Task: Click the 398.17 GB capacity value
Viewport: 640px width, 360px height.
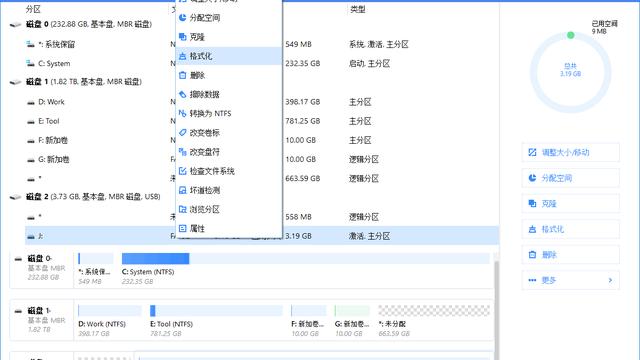Action: coord(302,102)
